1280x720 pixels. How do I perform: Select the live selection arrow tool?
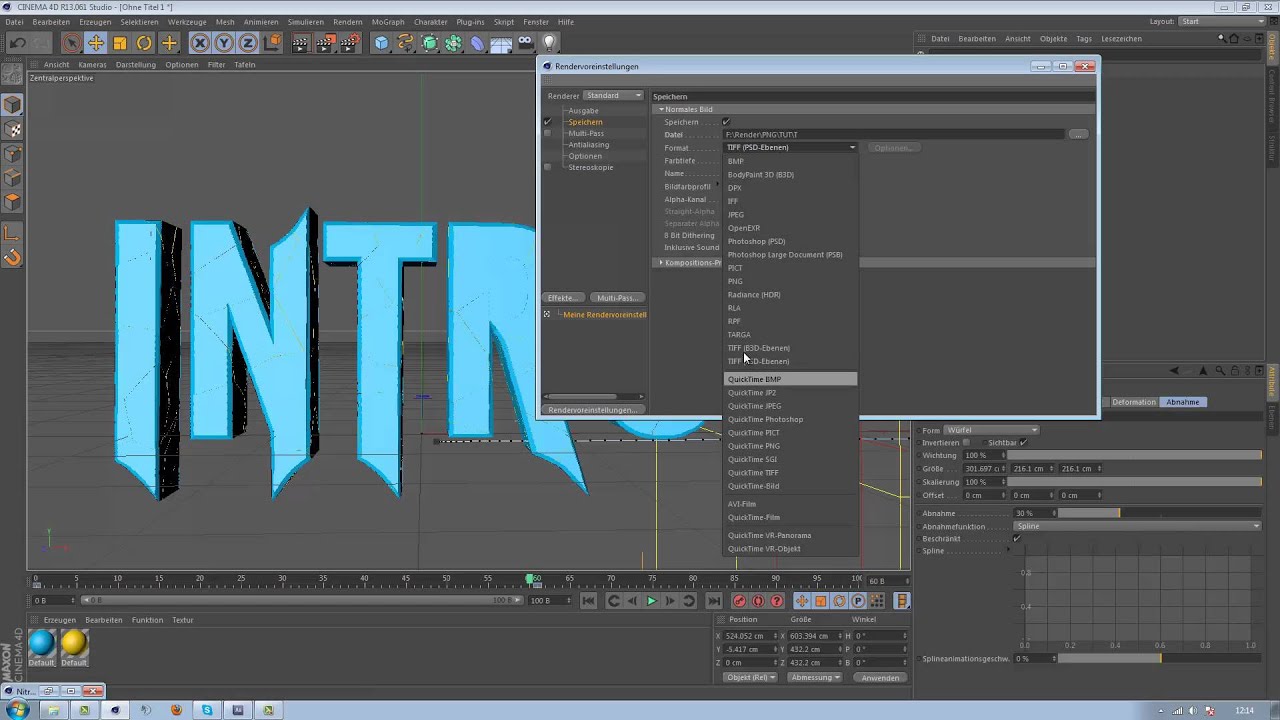click(x=71, y=43)
